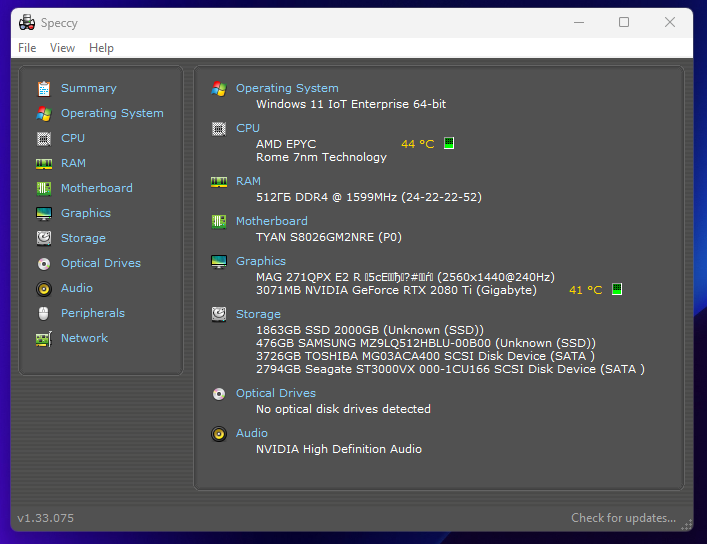The height and width of the screenshot is (544, 707).
Task: Click the GPU temperature 41 °C reading
Action: [x=586, y=290]
